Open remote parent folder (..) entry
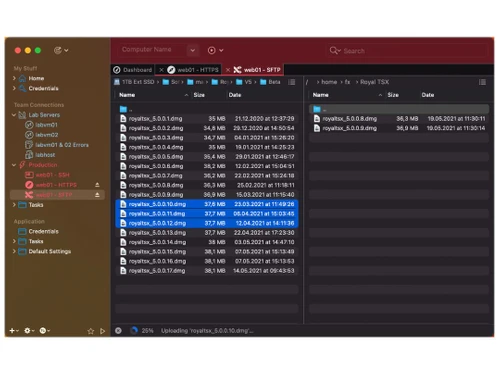The height and width of the screenshot is (375, 500). (399, 109)
